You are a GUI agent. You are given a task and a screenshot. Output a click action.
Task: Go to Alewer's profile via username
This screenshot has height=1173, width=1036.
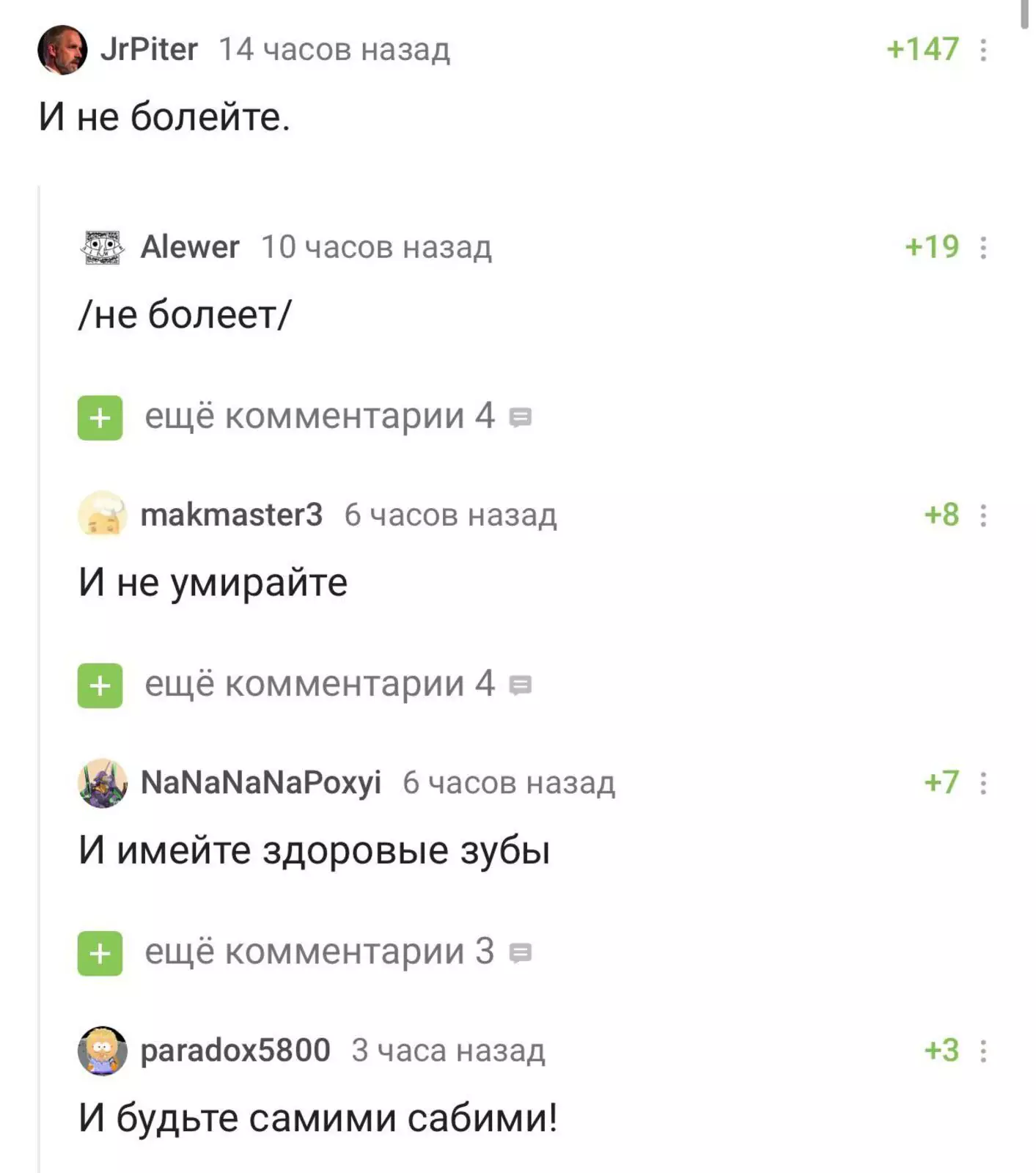[190, 248]
